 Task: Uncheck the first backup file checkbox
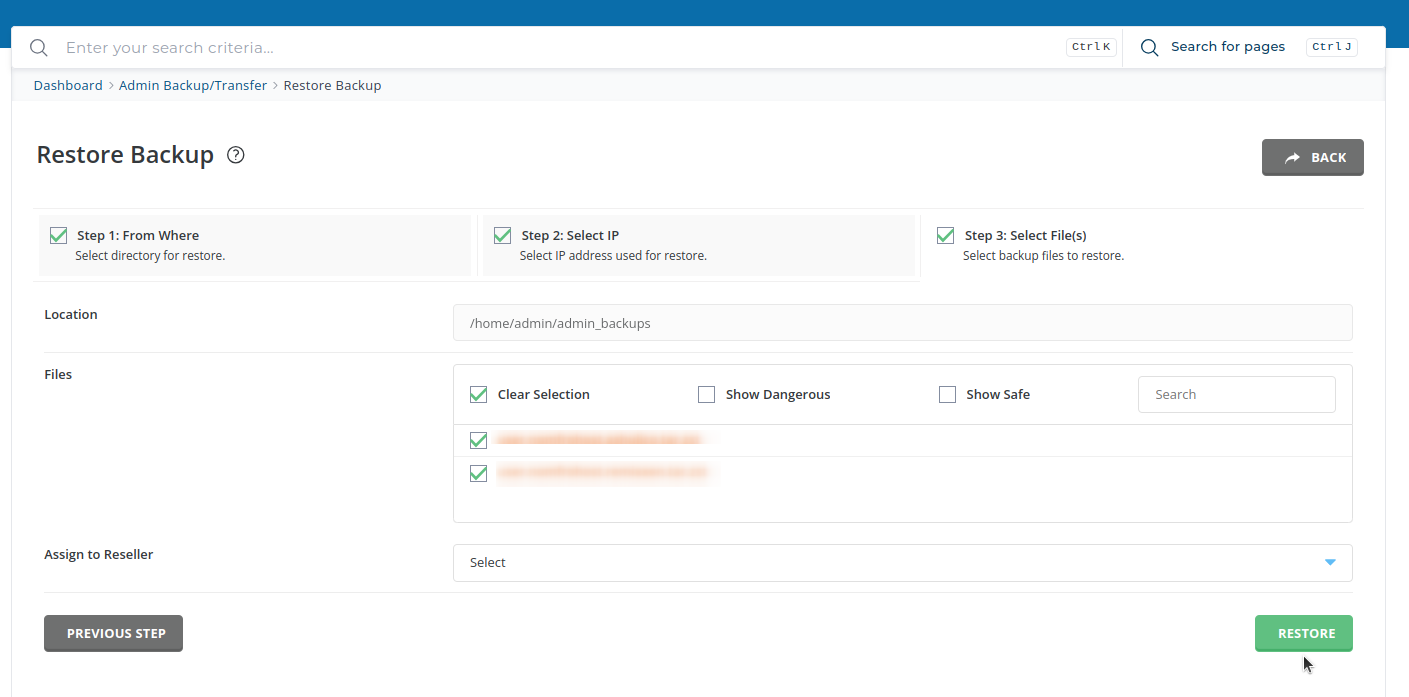pyautogui.click(x=478, y=440)
